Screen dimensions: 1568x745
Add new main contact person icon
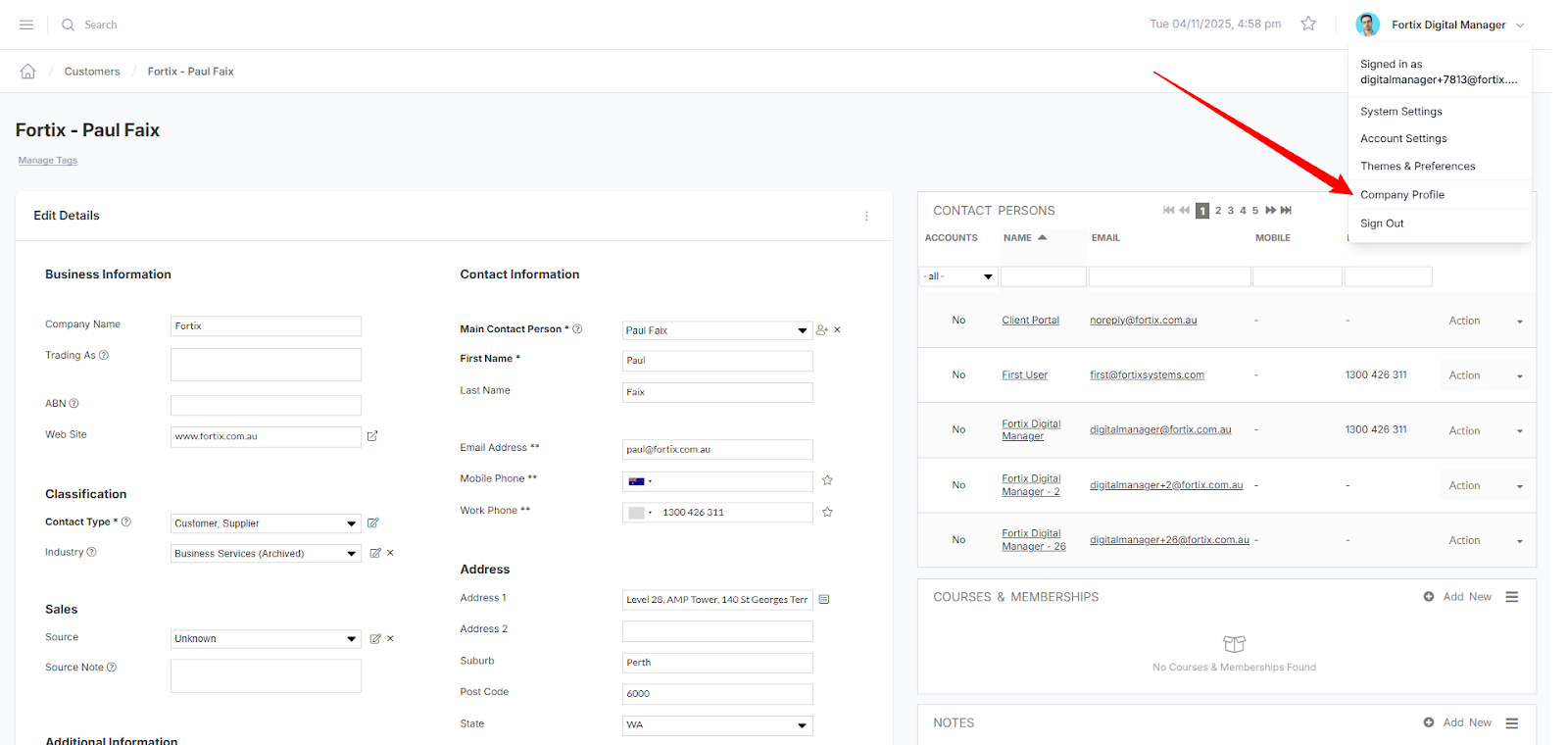pyautogui.click(x=822, y=330)
